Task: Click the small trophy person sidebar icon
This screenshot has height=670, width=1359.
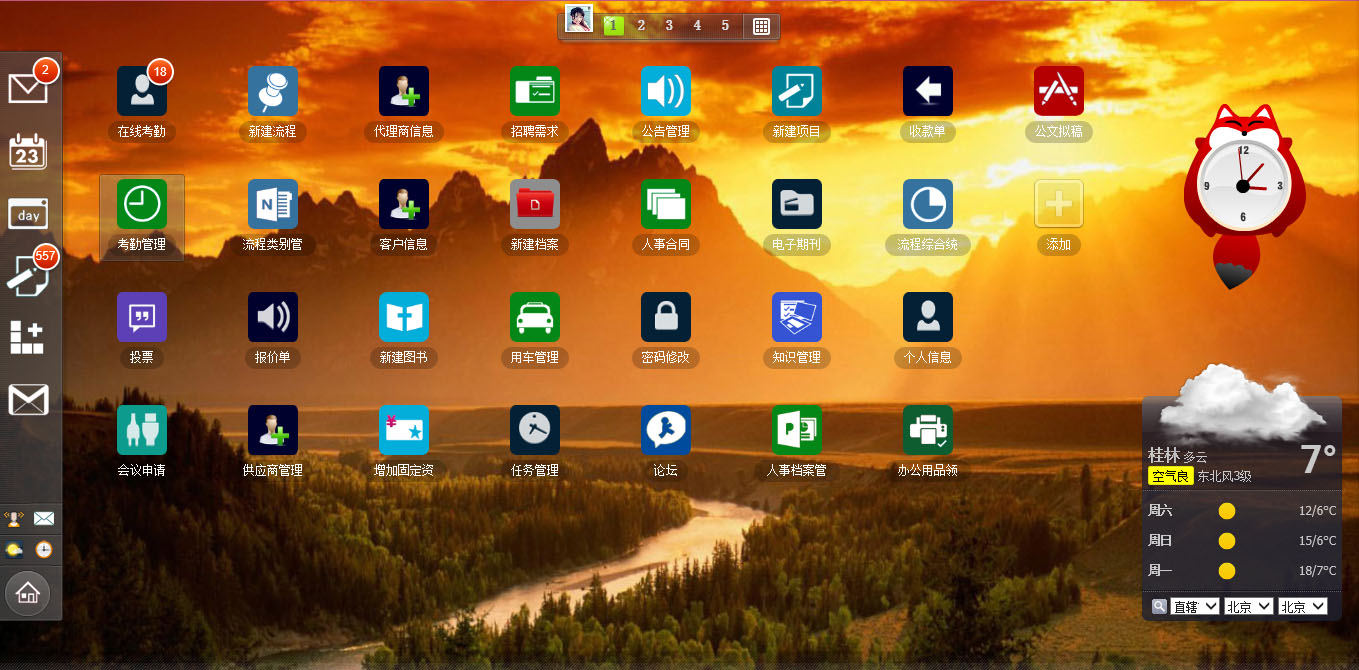Action: point(14,518)
